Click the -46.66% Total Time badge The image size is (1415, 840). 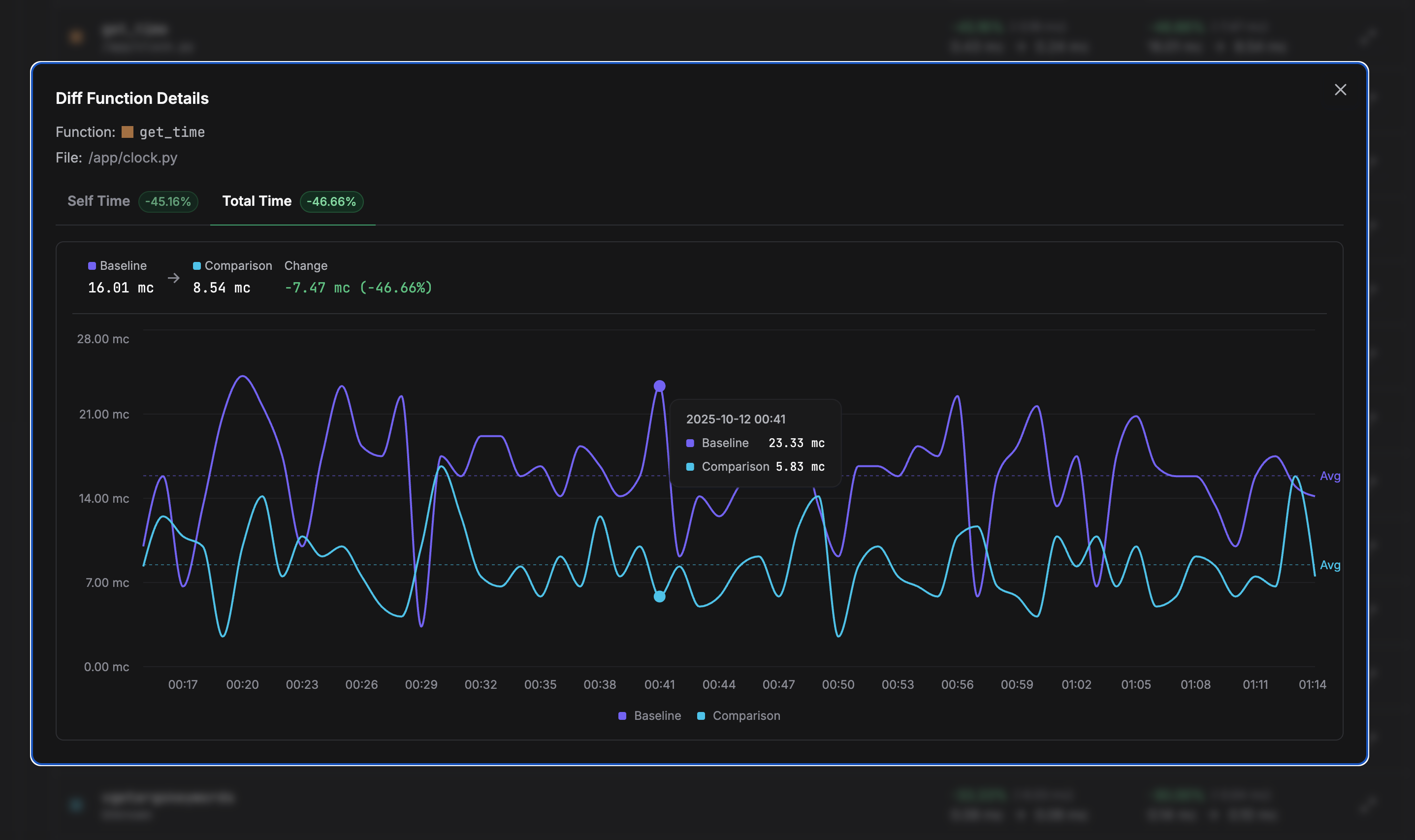click(331, 202)
